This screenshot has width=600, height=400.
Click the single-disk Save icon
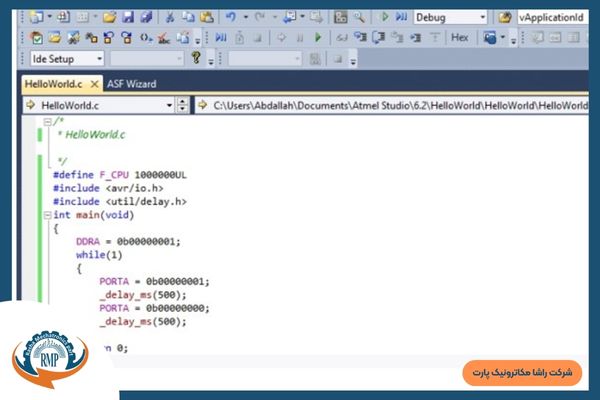click(x=129, y=17)
